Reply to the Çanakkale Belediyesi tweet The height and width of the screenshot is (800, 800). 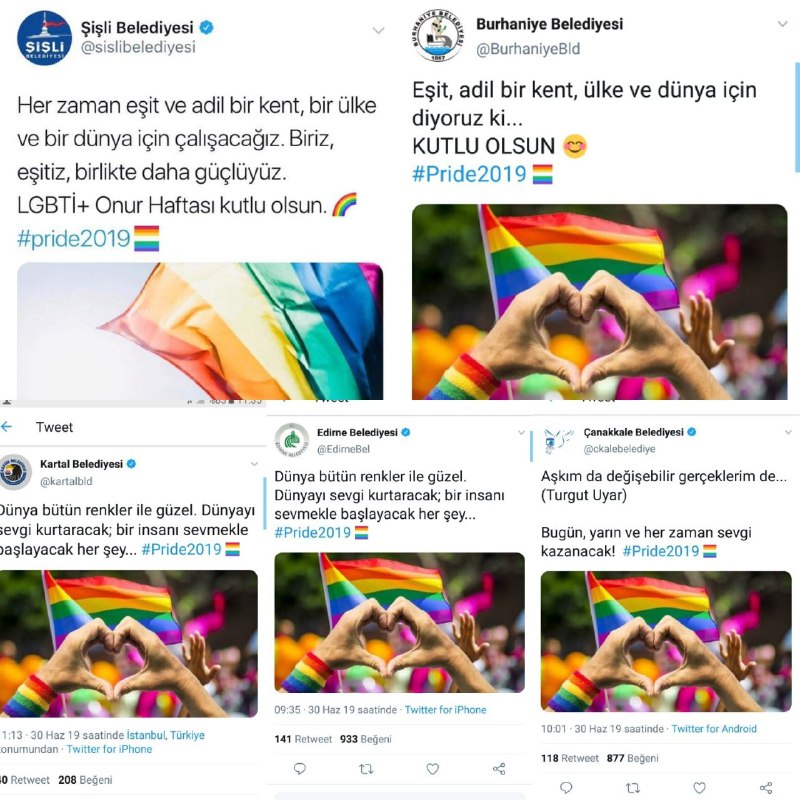[566, 788]
